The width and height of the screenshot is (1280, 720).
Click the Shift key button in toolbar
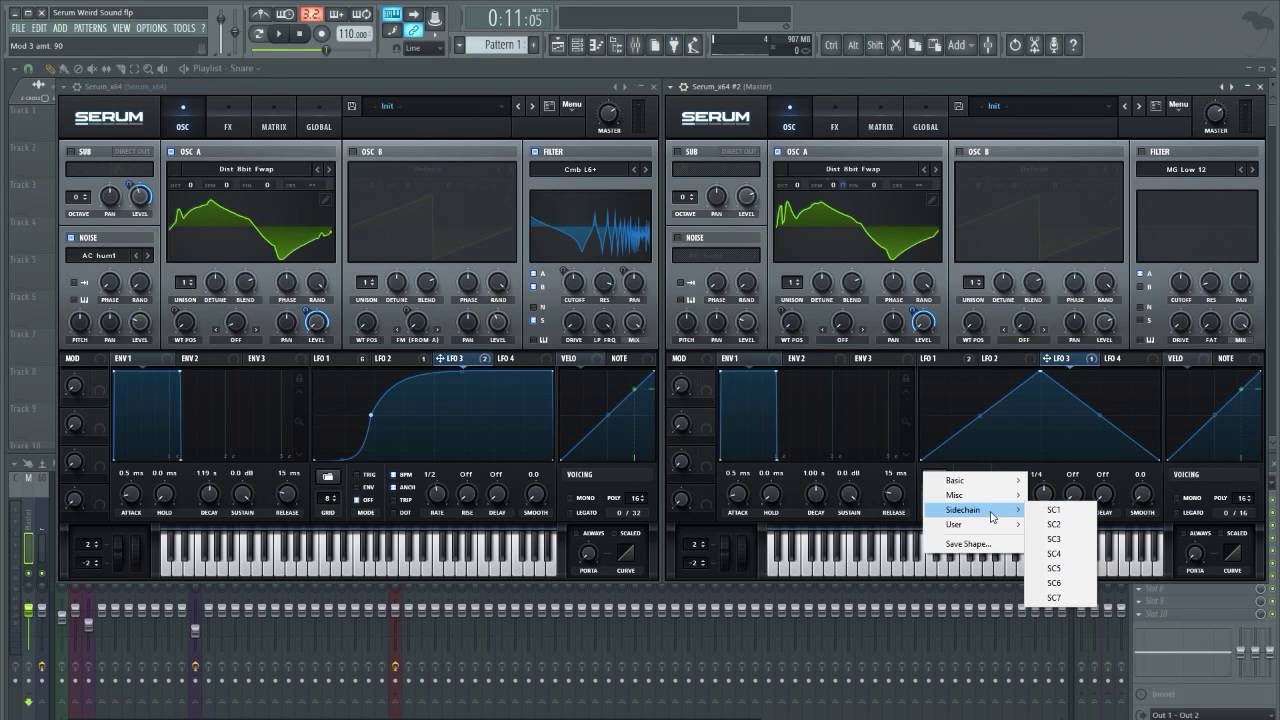click(x=875, y=45)
